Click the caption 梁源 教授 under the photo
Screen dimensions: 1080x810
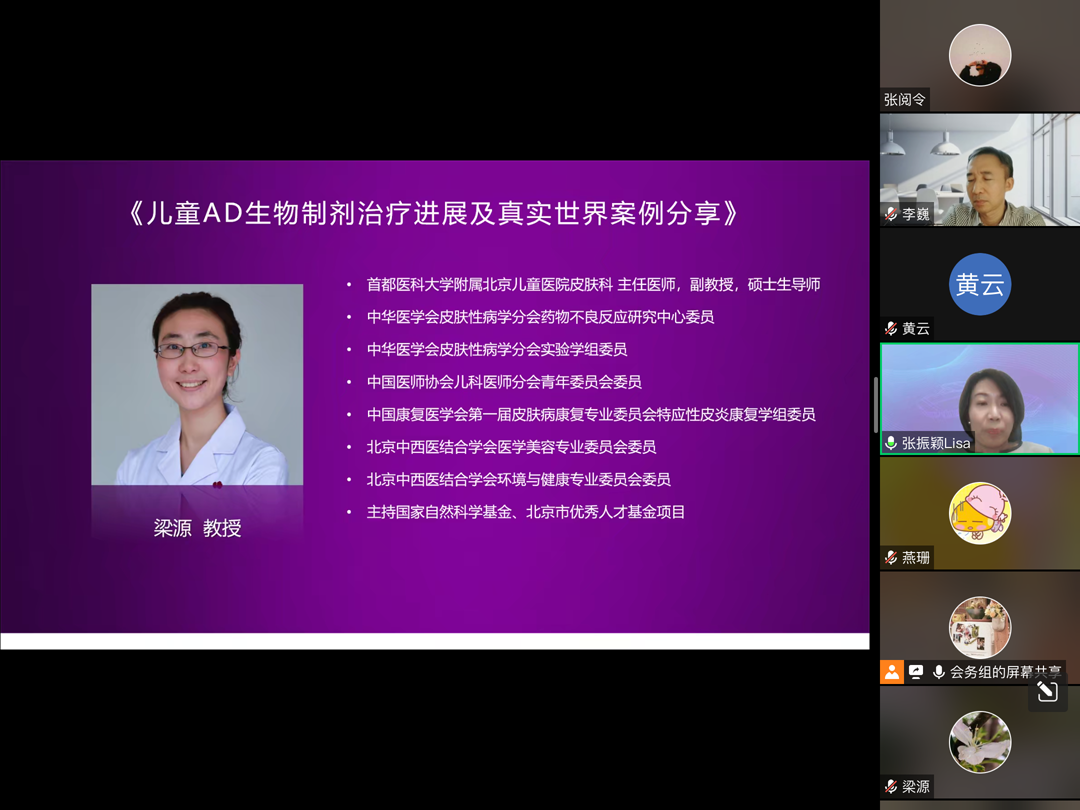(197, 528)
